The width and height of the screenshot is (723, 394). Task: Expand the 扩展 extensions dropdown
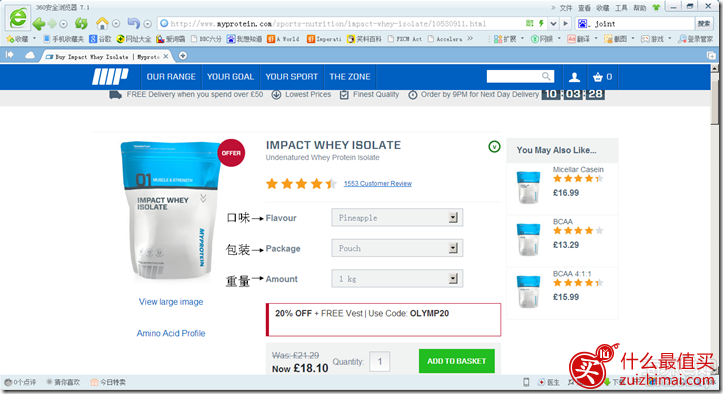point(522,39)
